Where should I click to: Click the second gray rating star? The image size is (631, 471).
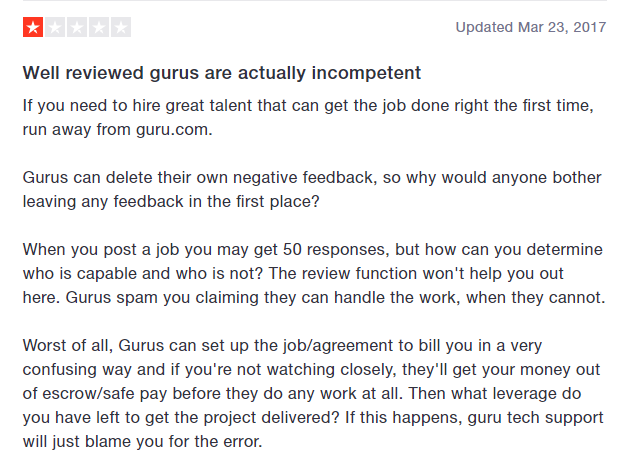[55, 28]
